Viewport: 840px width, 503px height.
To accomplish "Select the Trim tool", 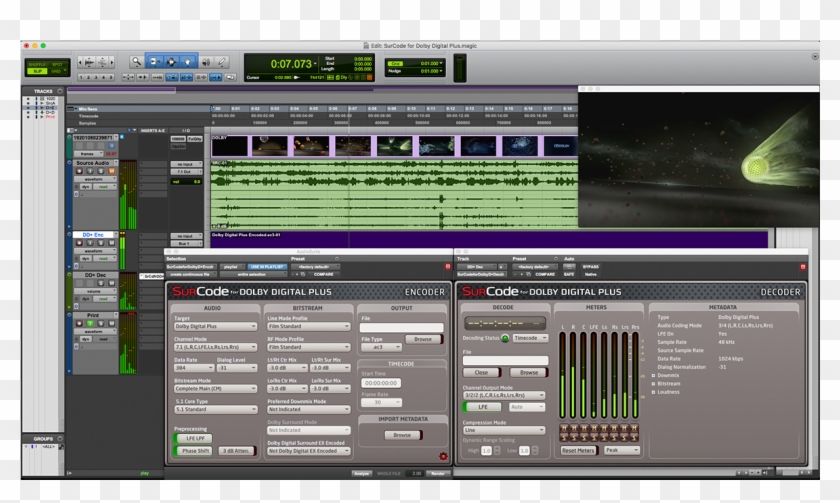I will [x=153, y=62].
